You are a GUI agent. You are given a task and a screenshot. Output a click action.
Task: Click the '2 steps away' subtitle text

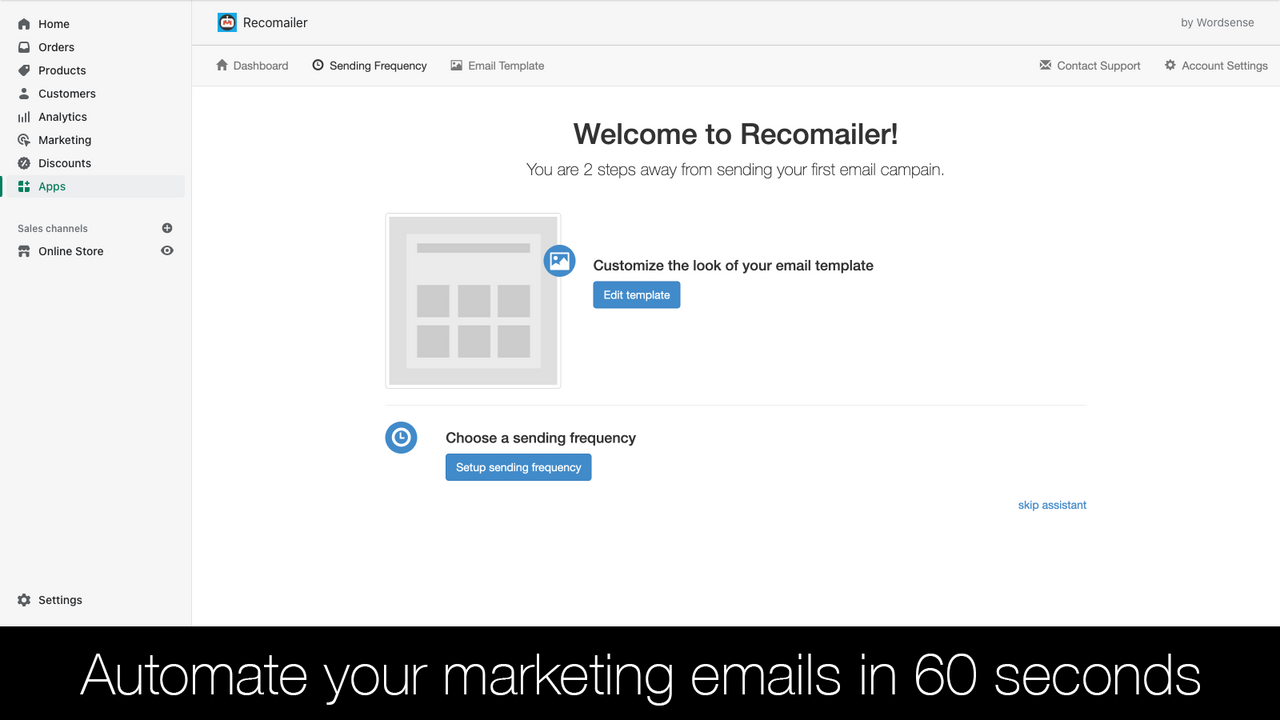pos(735,170)
